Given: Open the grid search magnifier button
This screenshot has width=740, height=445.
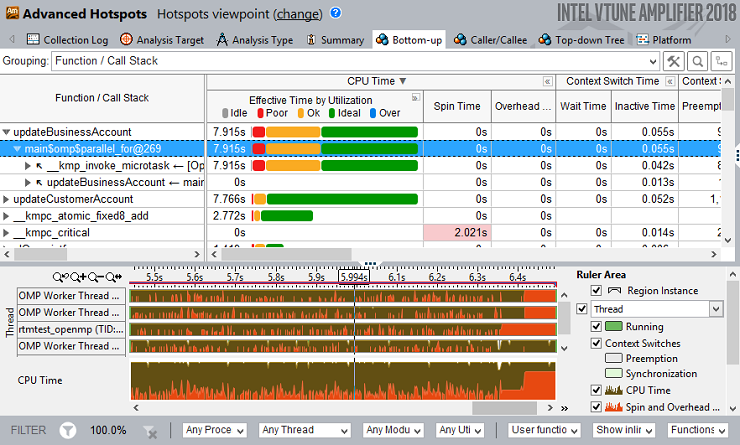Looking at the screenshot, I should tap(696, 61).
